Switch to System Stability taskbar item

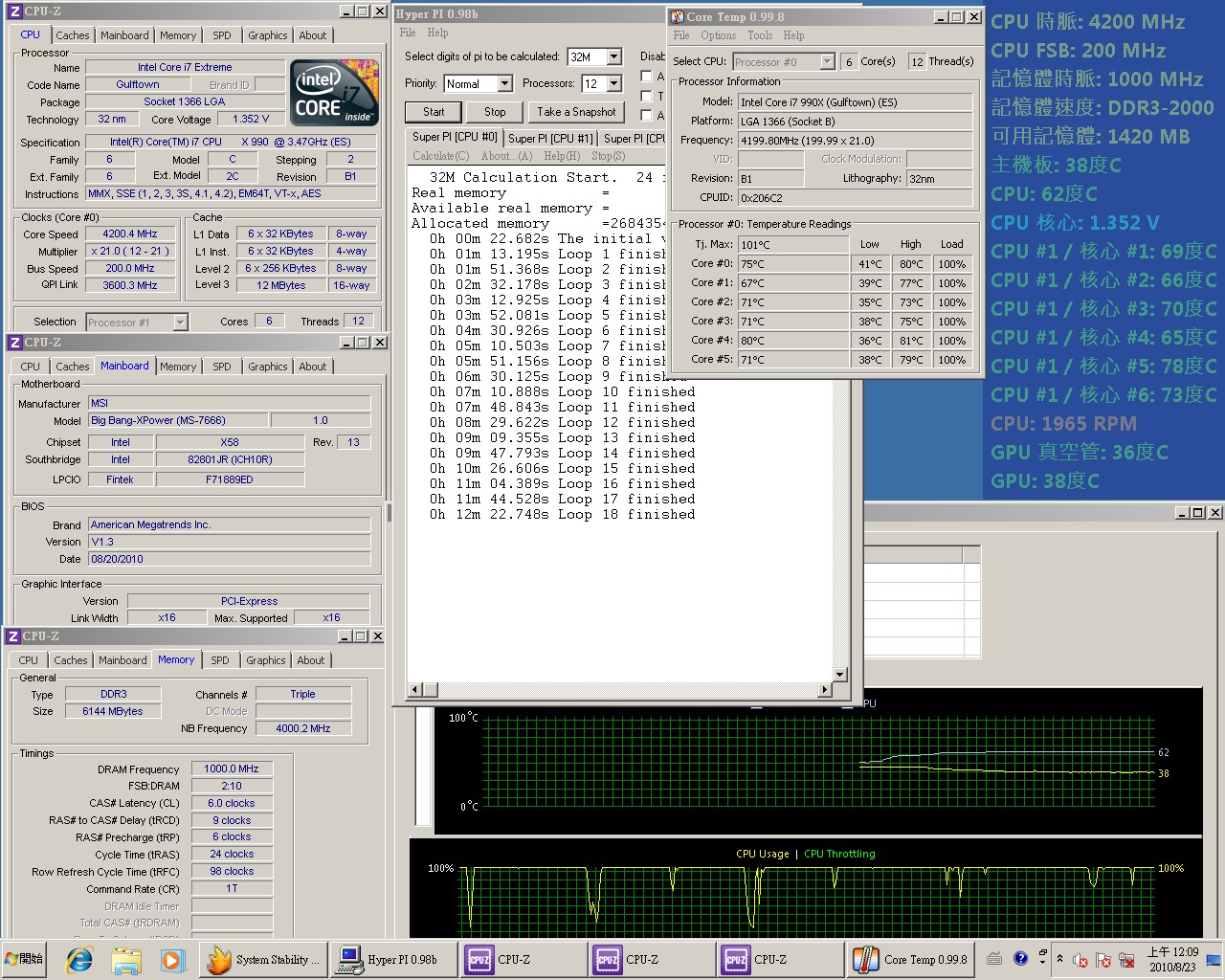pyautogui.click(x=264, y=959)
